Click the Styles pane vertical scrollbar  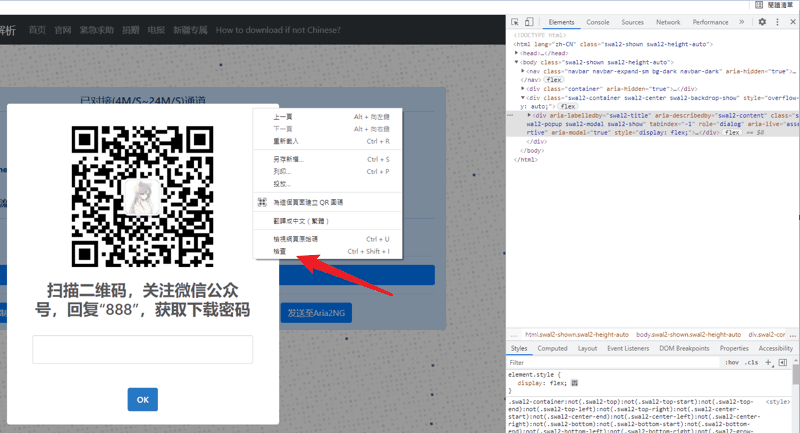[796, 375]
